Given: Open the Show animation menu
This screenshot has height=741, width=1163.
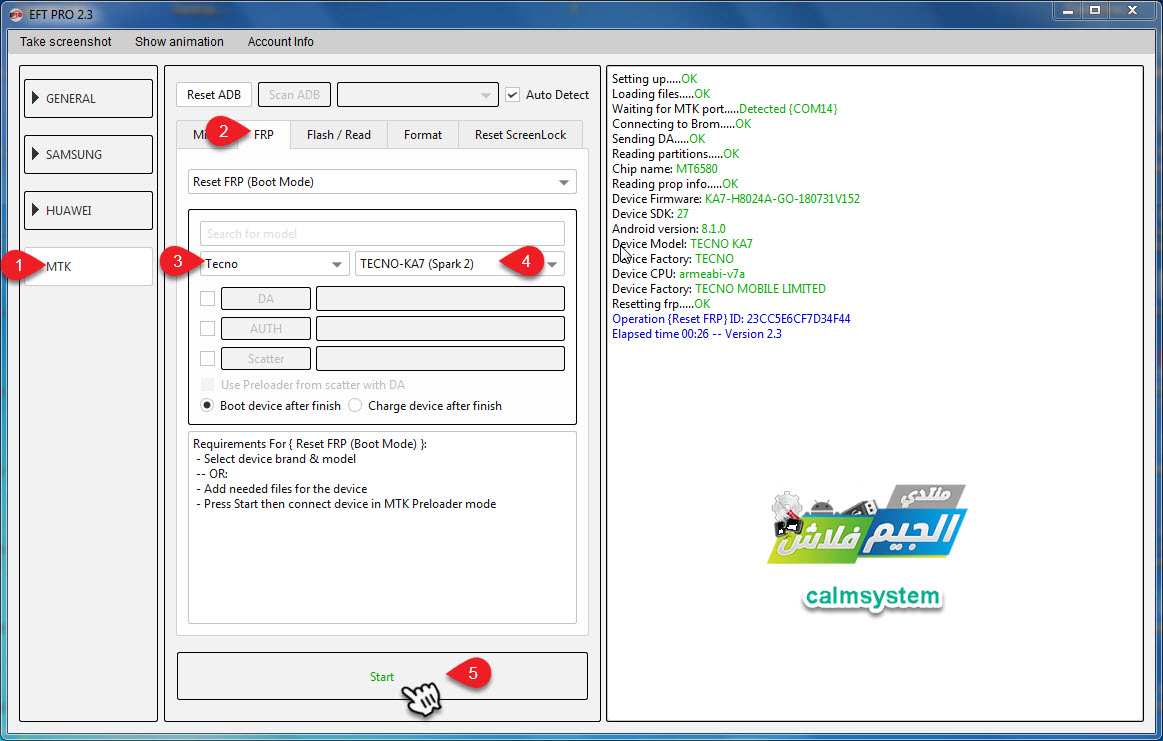Looking at the screenshot, I should click(179, 42).
